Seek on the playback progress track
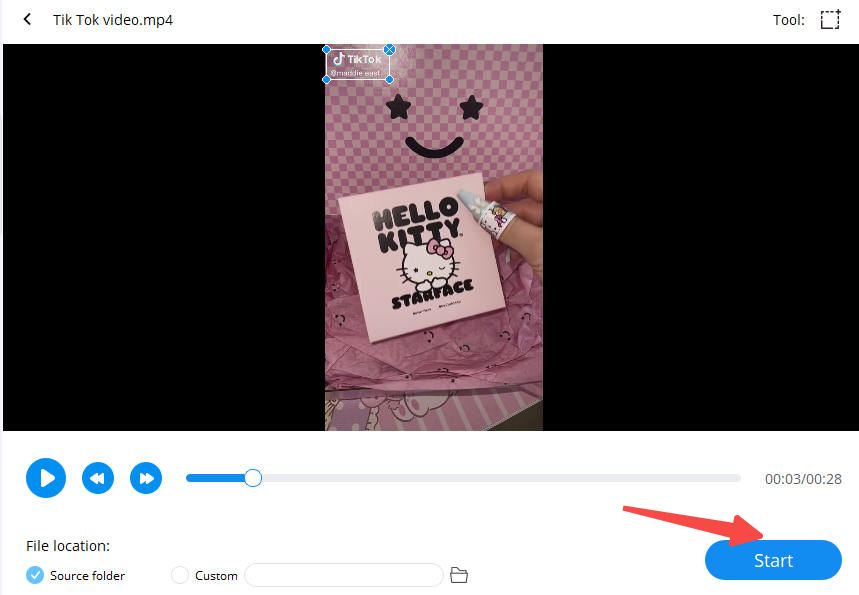Screen dimensions: 859x595 [463, 478]
